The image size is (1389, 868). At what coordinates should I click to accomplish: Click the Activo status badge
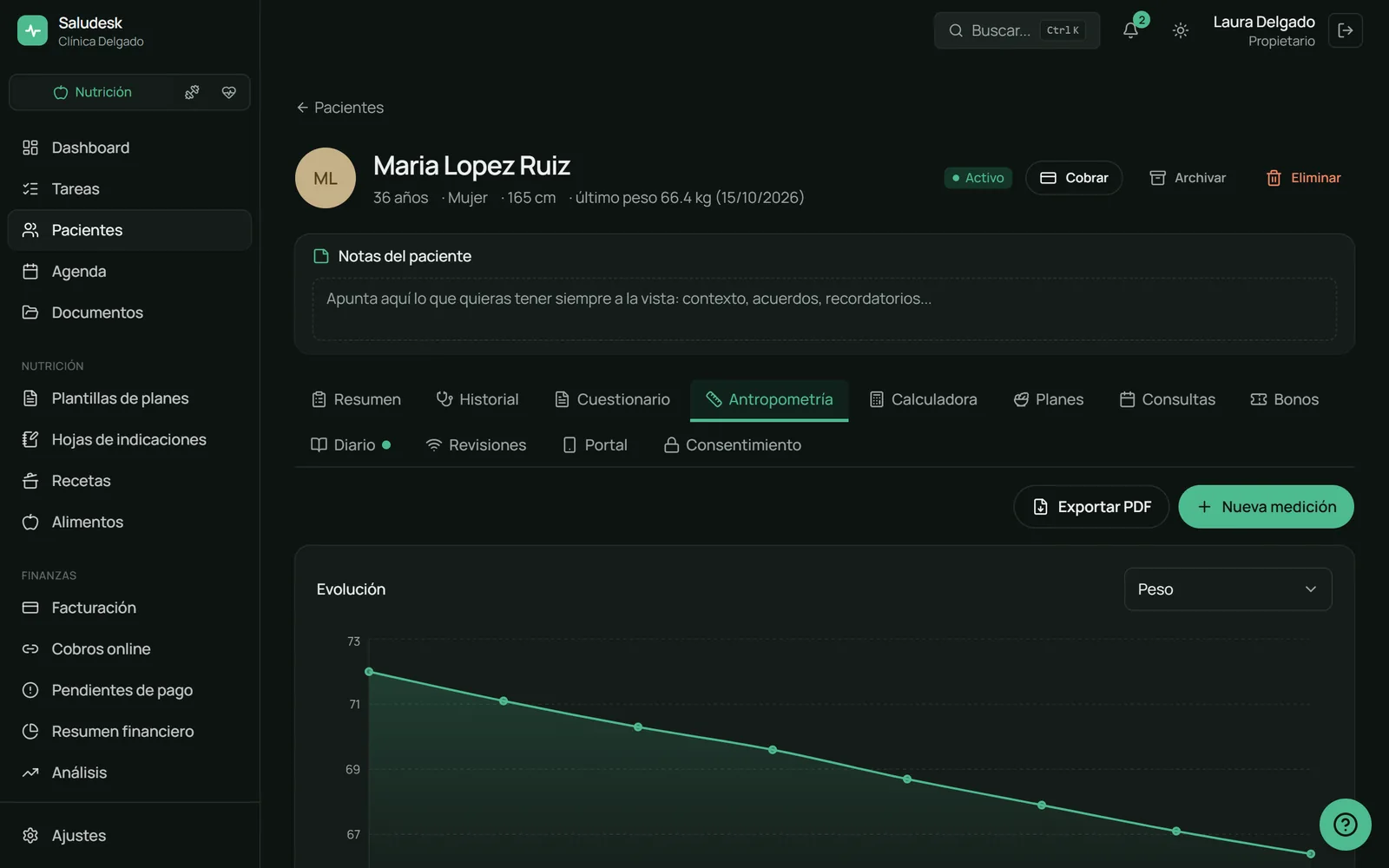[978, 178]
